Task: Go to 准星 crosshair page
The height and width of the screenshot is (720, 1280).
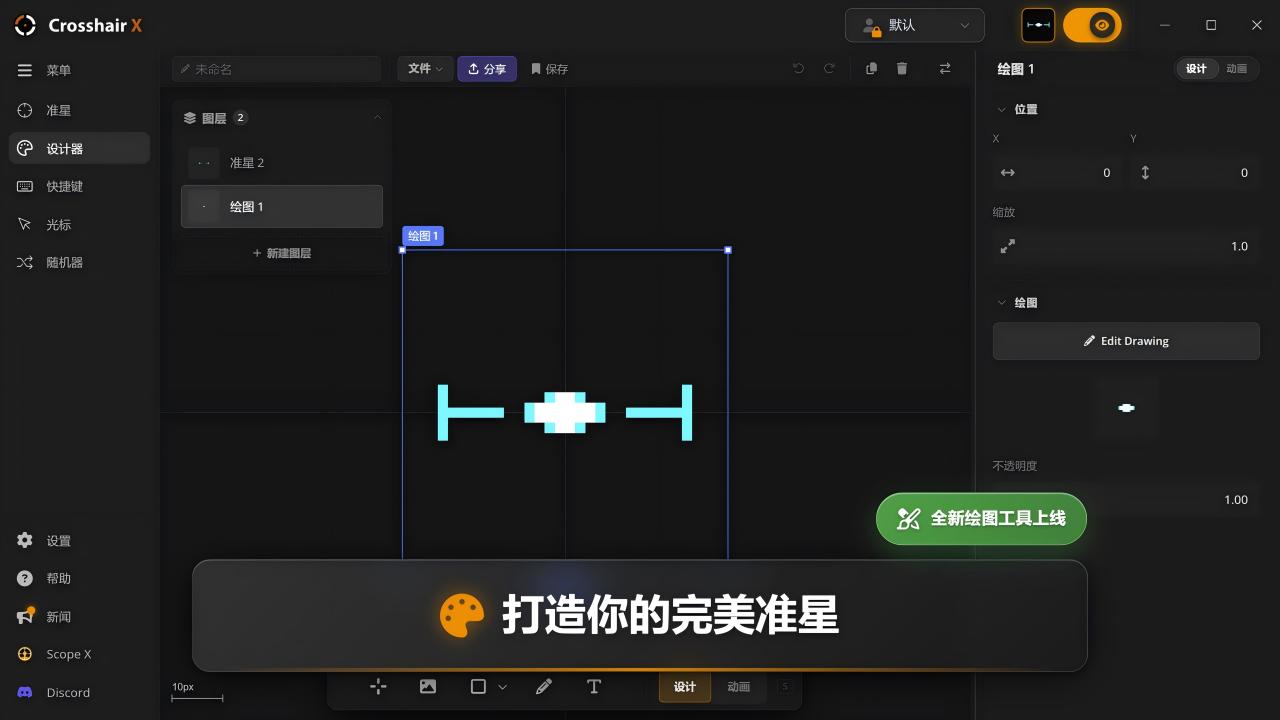Action: 79,110
